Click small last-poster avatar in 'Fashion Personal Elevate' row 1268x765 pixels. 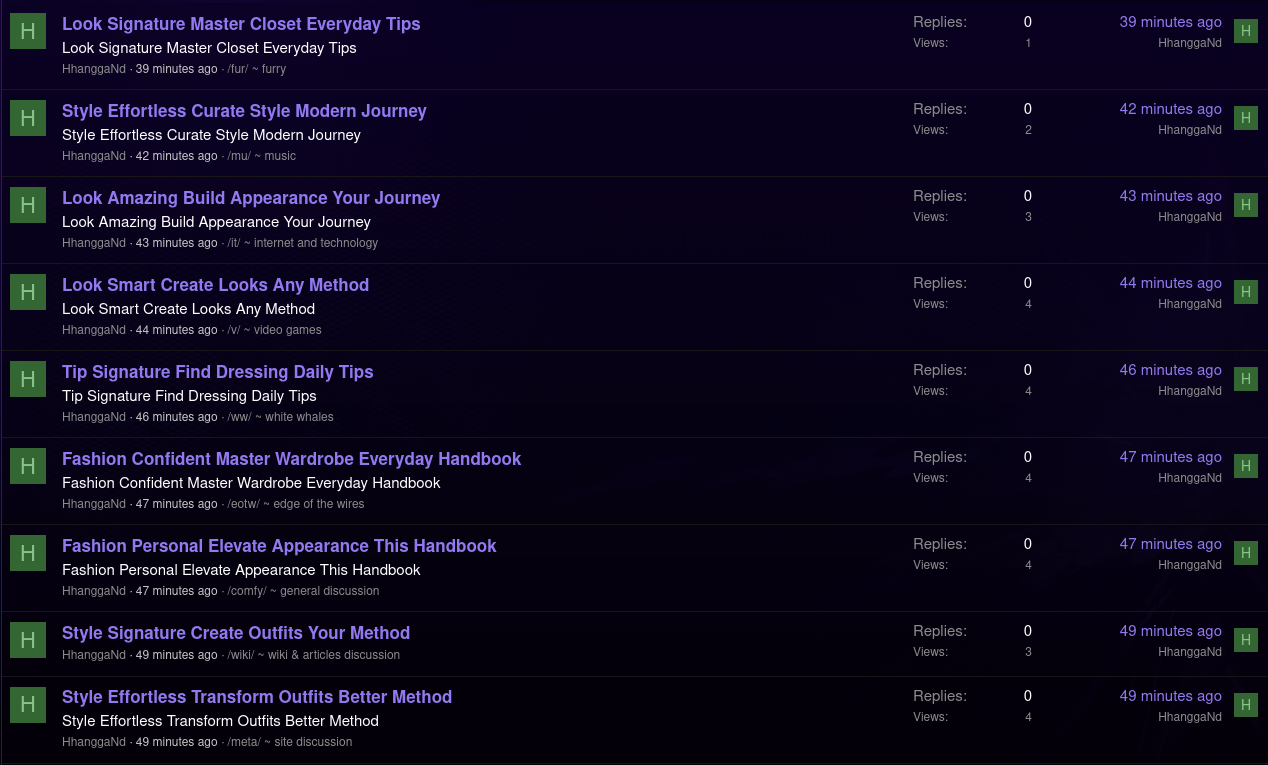point(1246,553)
